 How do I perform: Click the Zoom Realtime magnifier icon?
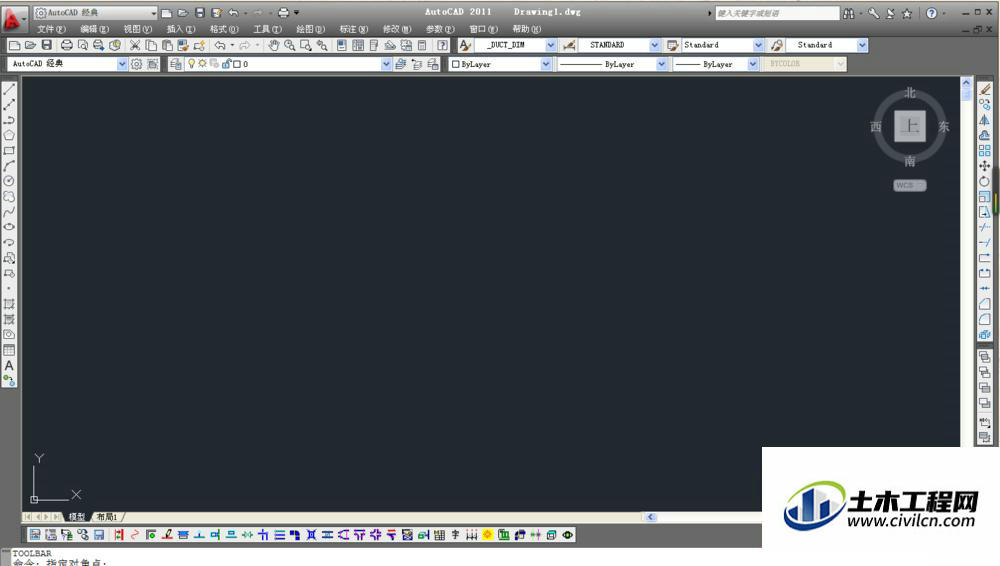tap(290, 45)
